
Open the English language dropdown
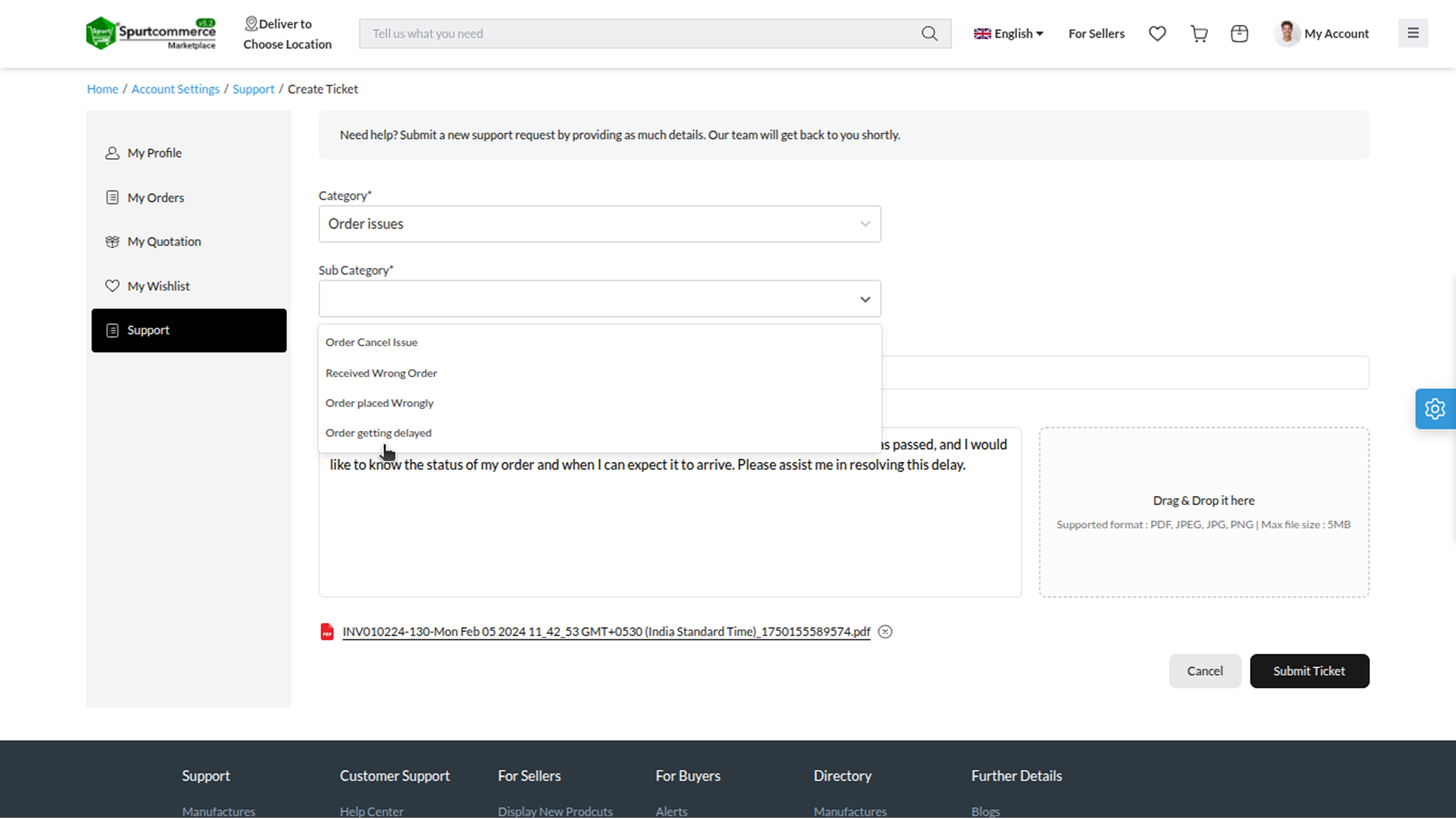point(1008,33)
